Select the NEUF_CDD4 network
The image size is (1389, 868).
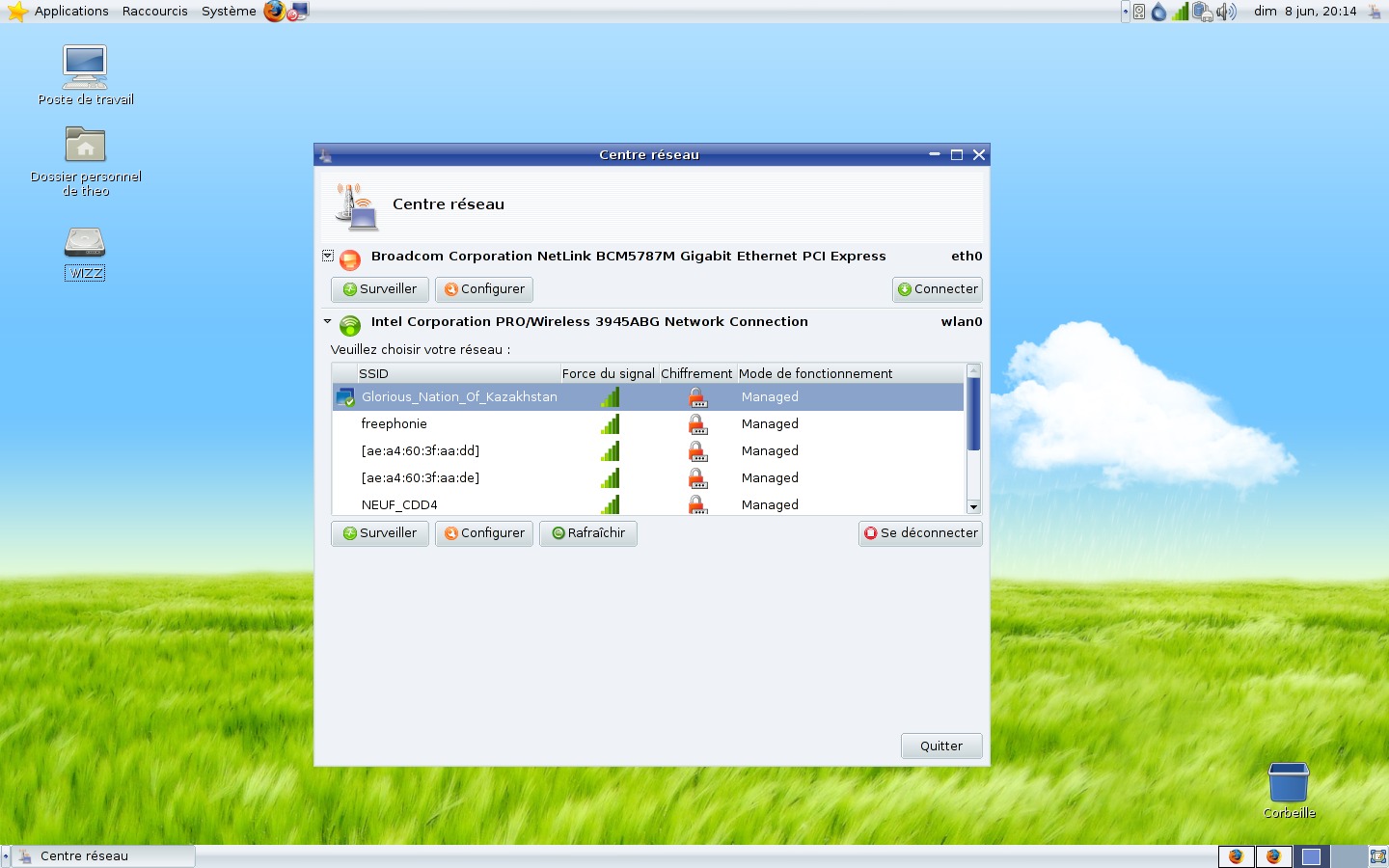point(648,503)
